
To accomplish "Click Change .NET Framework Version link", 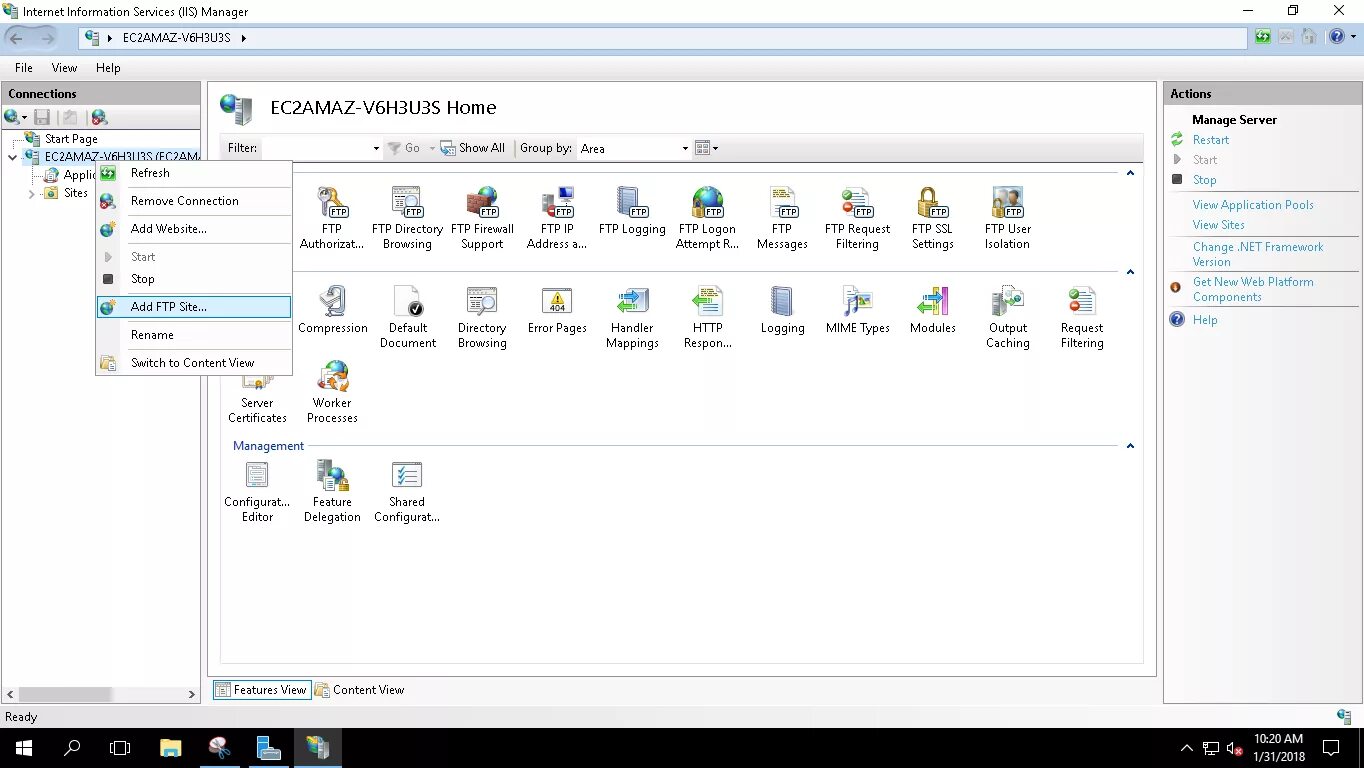I will point(1257,254).
